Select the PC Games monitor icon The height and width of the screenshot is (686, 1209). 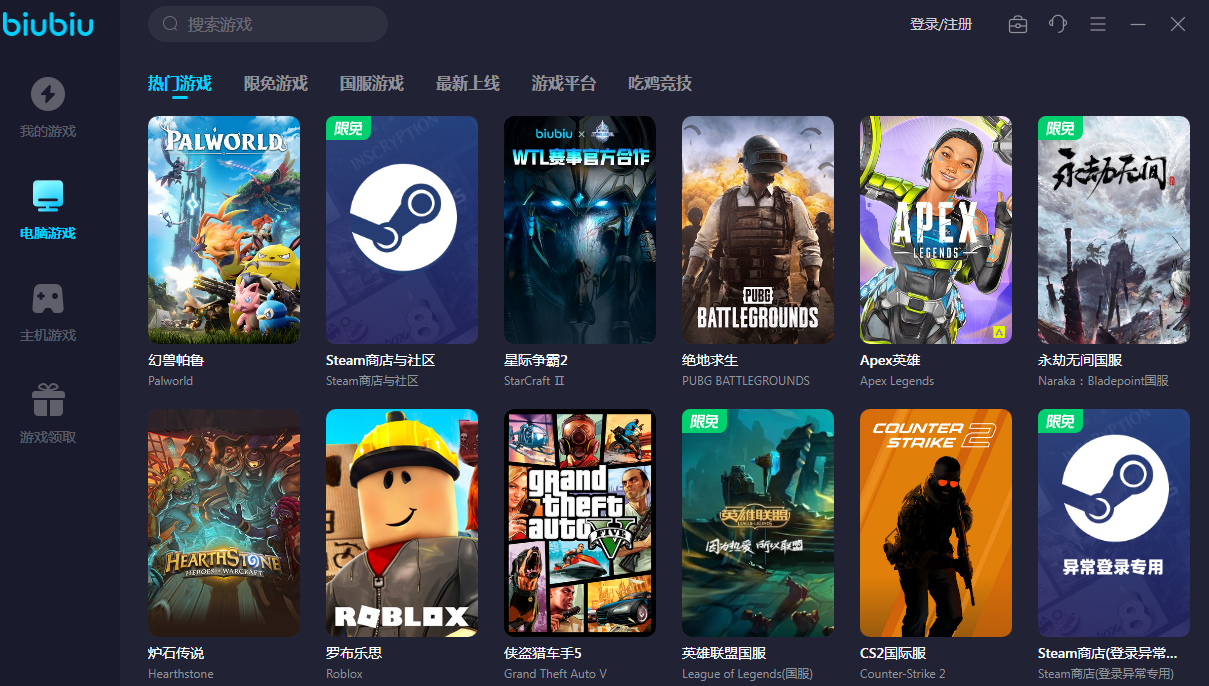48,196
